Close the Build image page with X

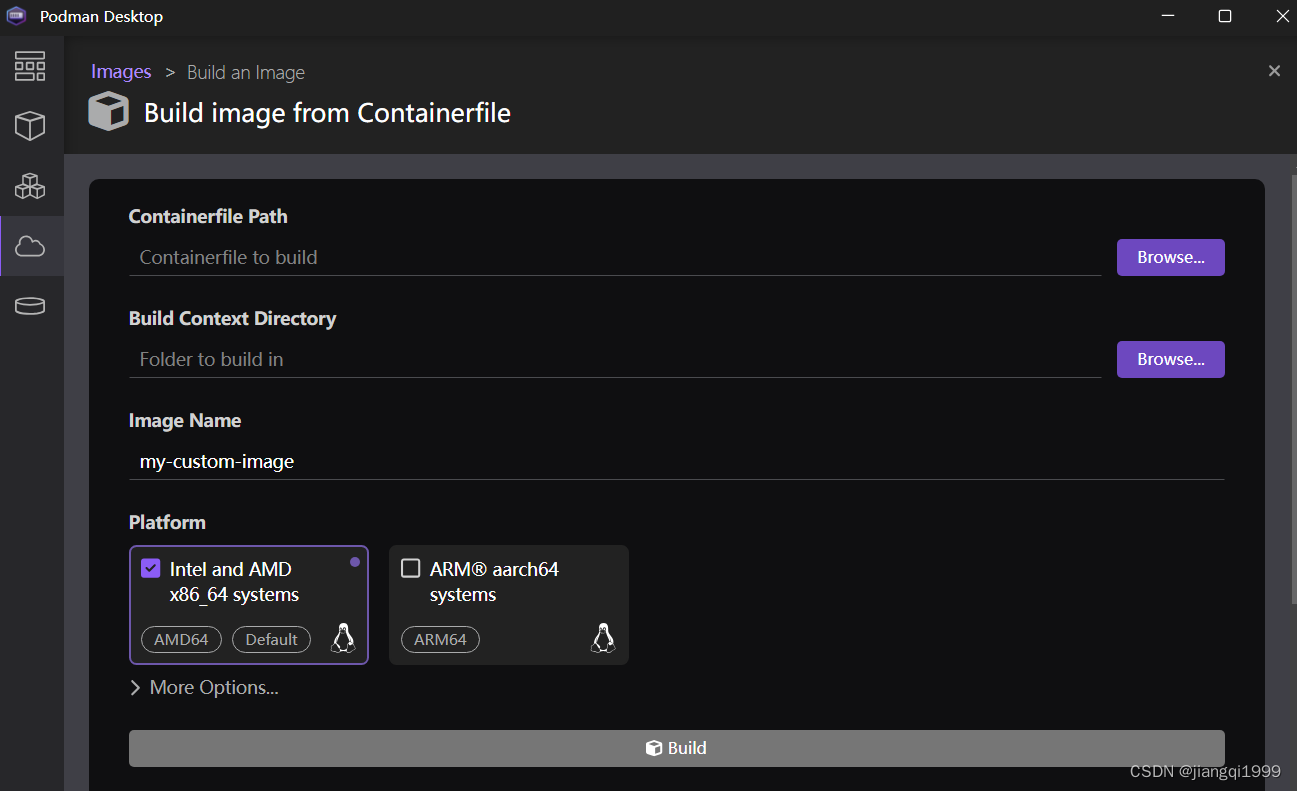1274,71
